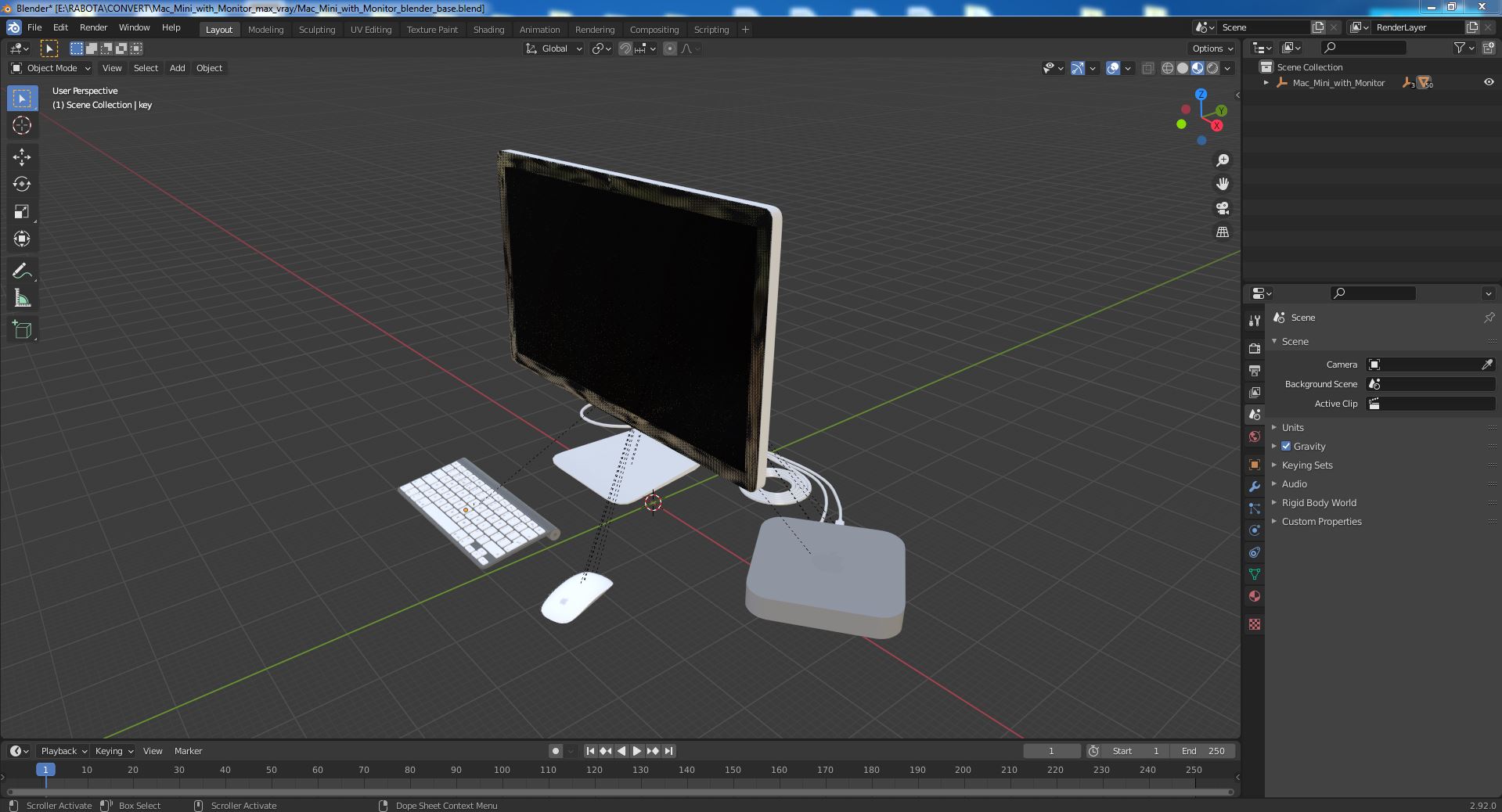Open the Physics properties tab
The image size is (1502, 812).
[x=1255, y=530]
